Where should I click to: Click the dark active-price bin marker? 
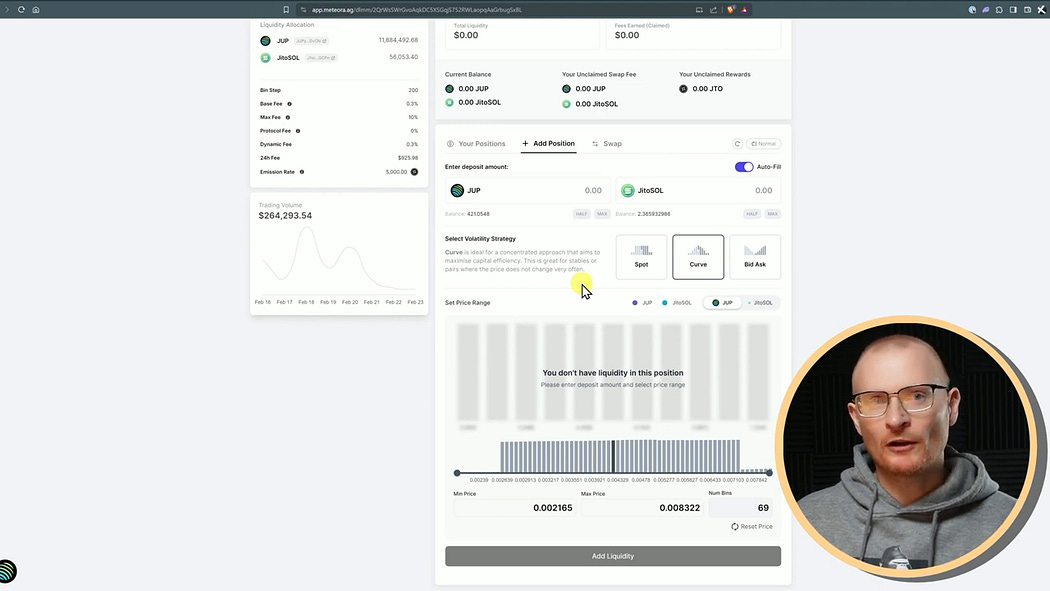[x=613, y=456]
